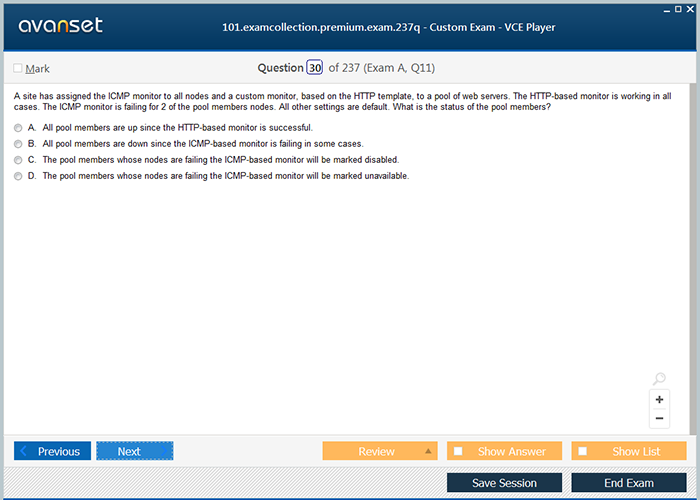Tick the Mark checkbox for this question
The width and height of the screenshot is (700, 500).
point(18,69)
